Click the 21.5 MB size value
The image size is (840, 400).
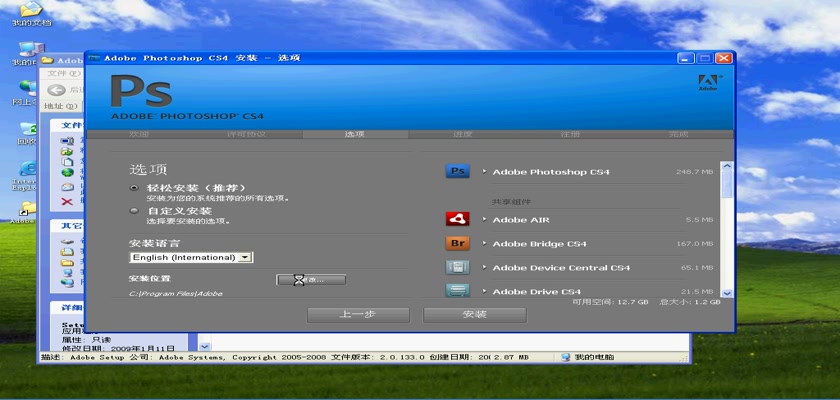[x=697, y=291]
